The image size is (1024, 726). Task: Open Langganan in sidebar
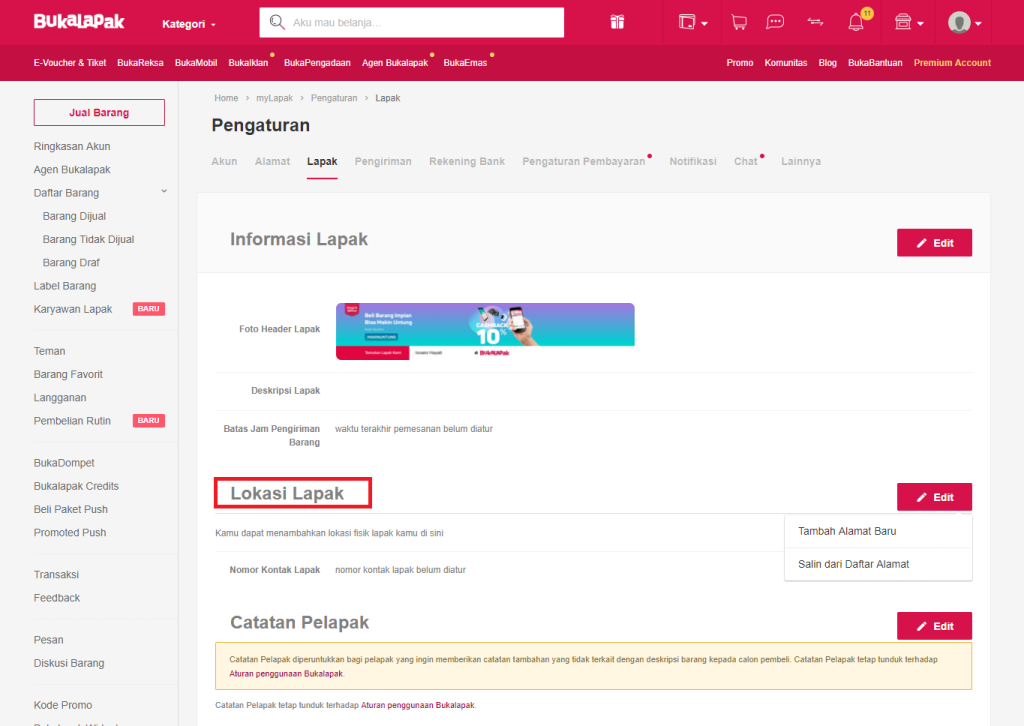pos(60,398)
